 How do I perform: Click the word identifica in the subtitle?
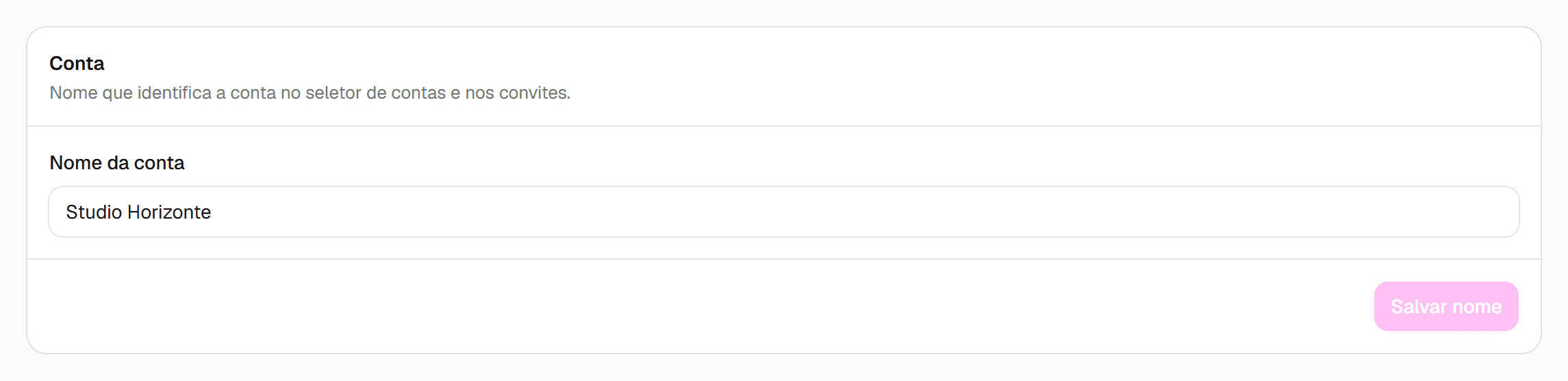coord(175,93)
